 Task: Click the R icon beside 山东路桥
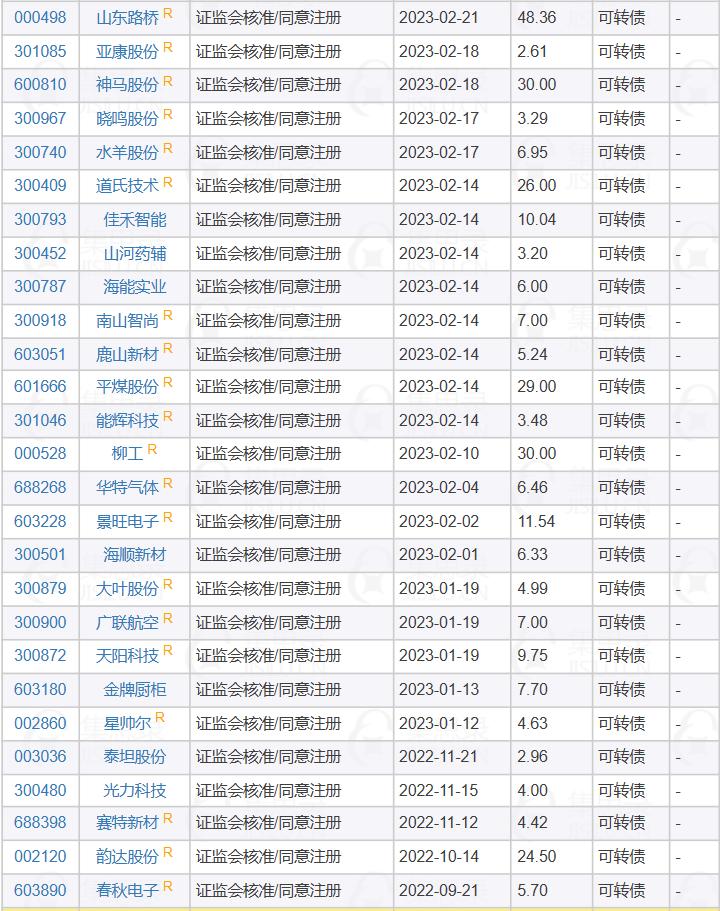[168, 13]
